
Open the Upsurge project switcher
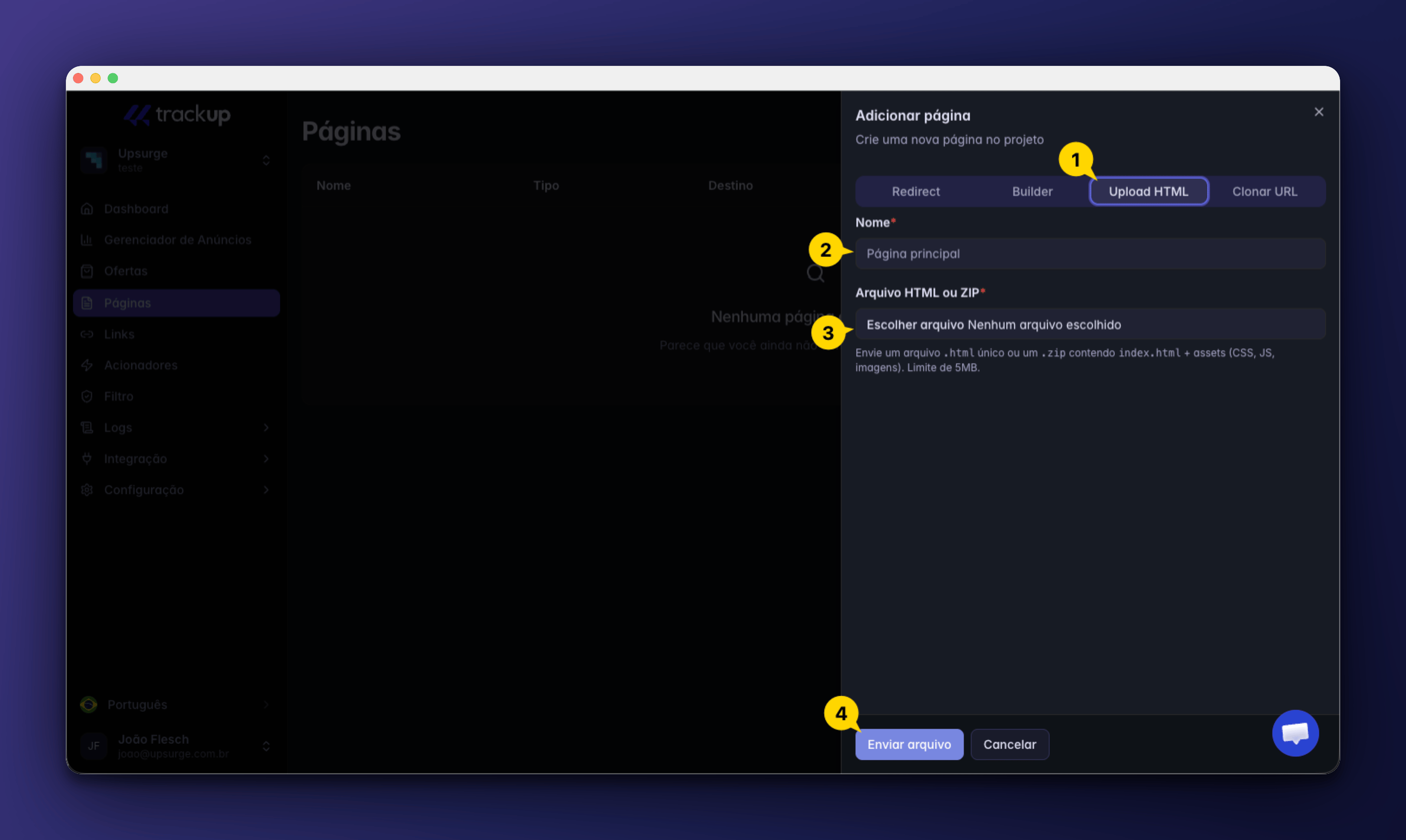click(x=176, y=160)
